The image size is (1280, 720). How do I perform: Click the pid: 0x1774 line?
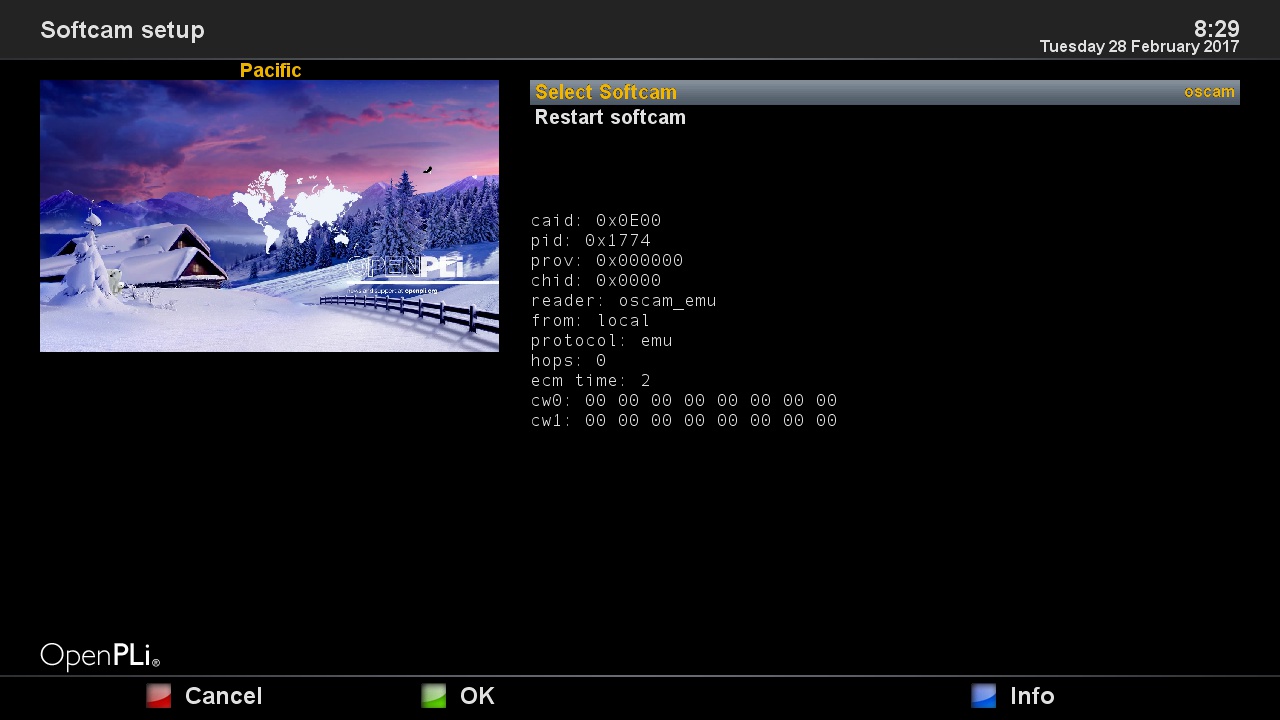click(x=591, y=241)
